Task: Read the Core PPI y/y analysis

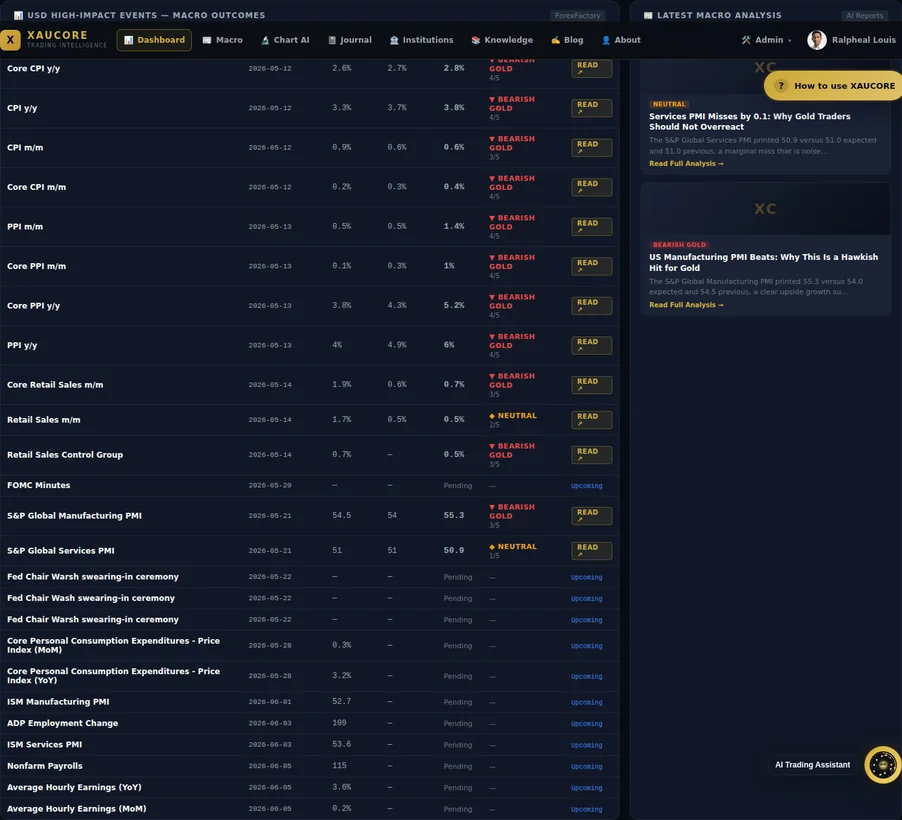Action: [591, 306]
